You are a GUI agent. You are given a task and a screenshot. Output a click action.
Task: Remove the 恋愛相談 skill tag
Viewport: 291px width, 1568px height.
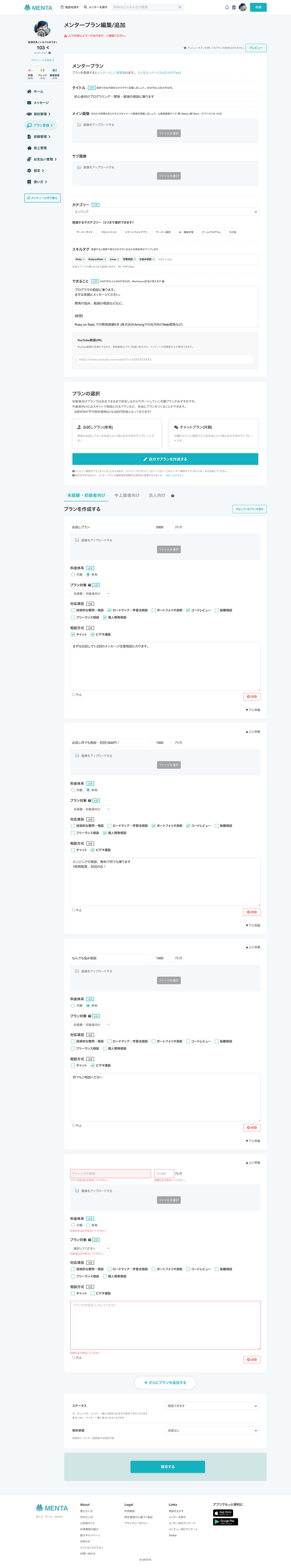(135, 259)
